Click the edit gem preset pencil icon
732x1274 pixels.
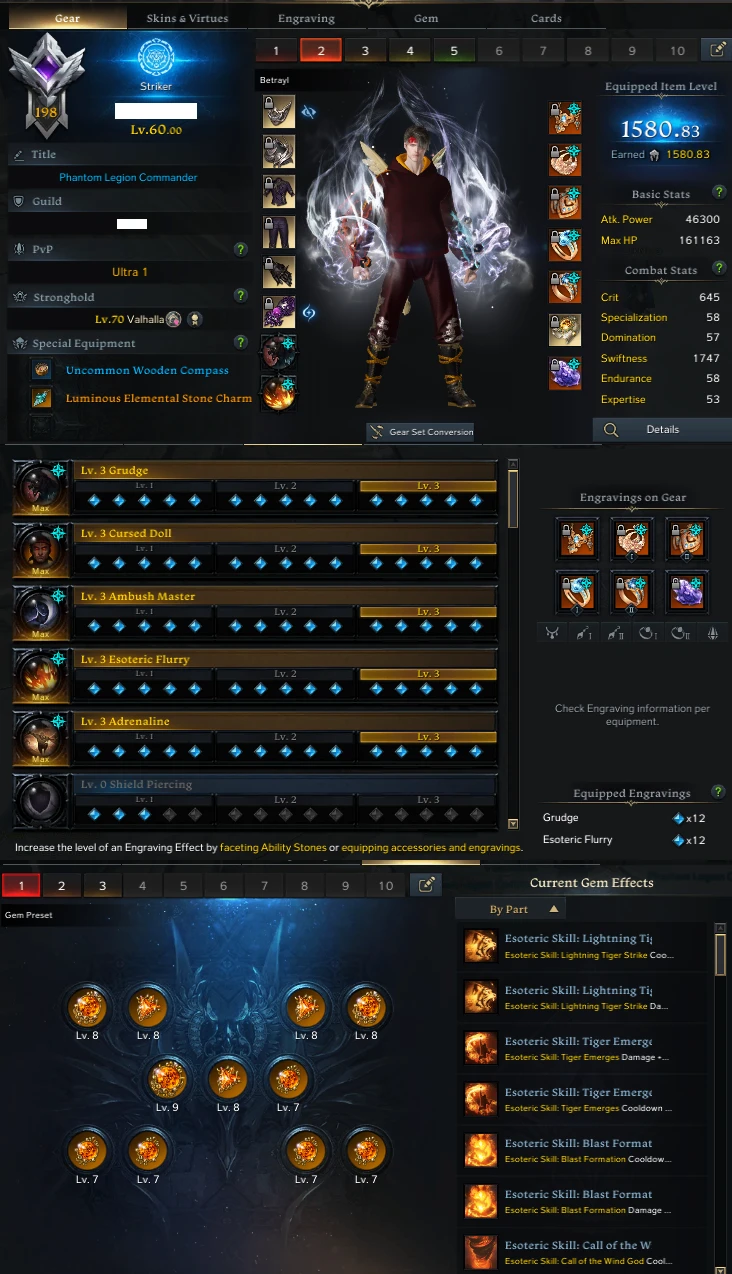pyautogui.click(x=426, y=885)
